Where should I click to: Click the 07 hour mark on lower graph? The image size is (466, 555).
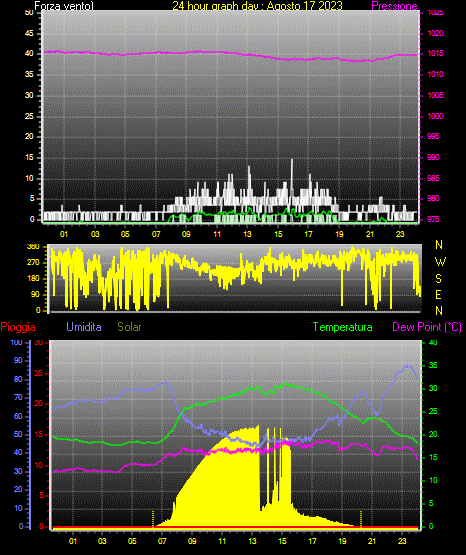[x=162, y=541]
